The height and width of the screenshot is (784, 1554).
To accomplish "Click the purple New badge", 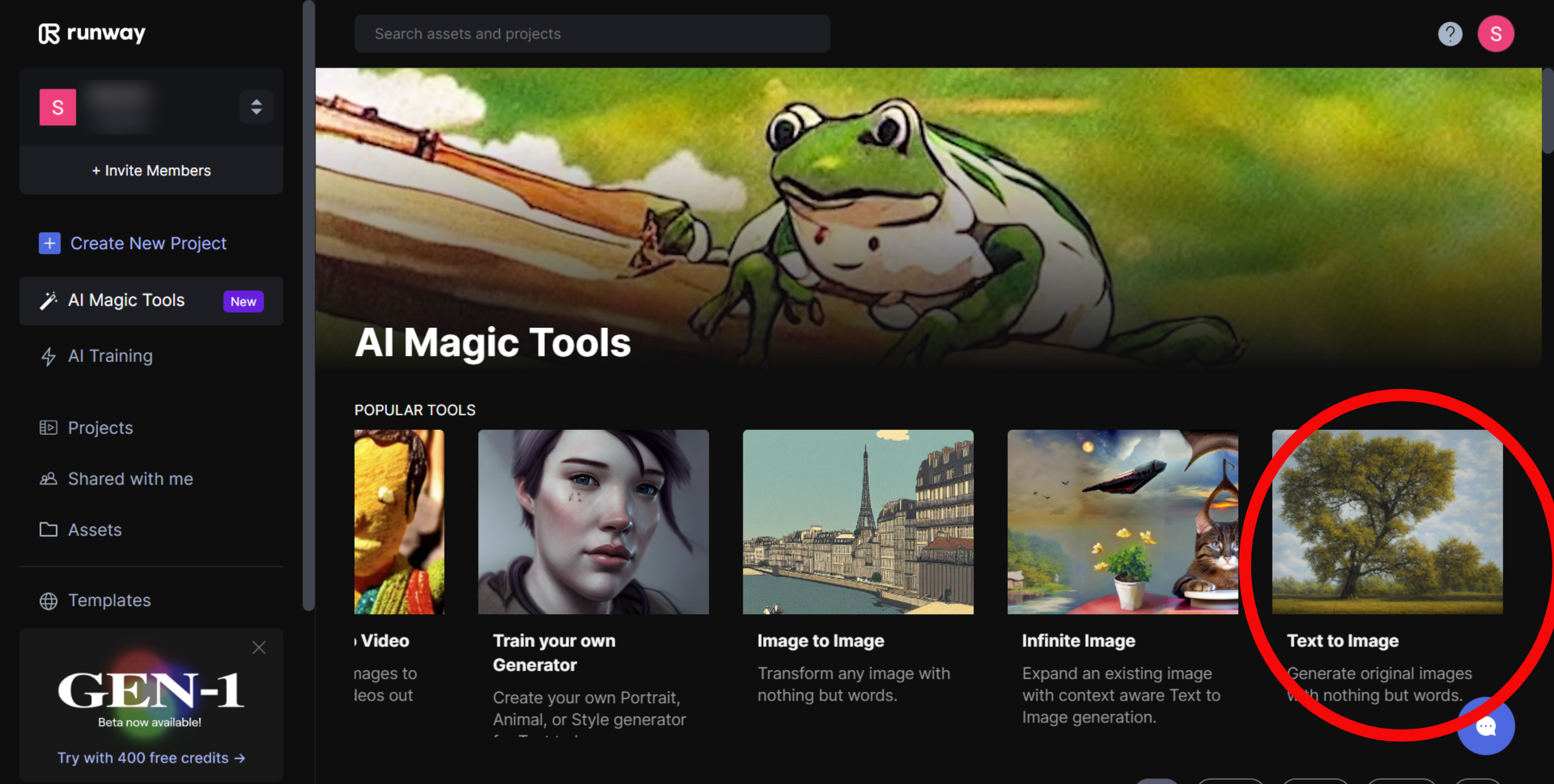I will [243, 302].
